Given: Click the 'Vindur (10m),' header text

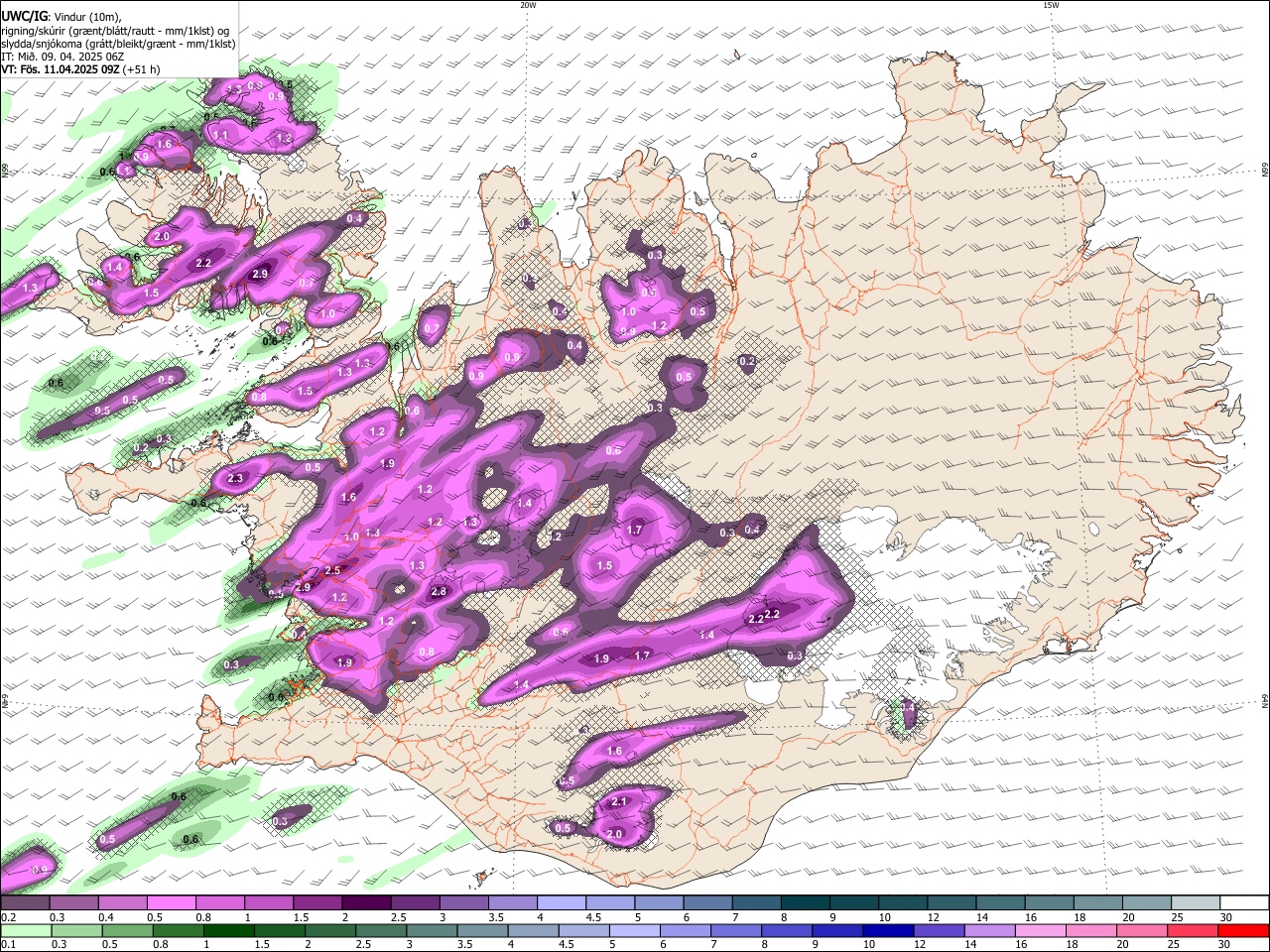Looking at the screenshot, I should pos(87,16).
